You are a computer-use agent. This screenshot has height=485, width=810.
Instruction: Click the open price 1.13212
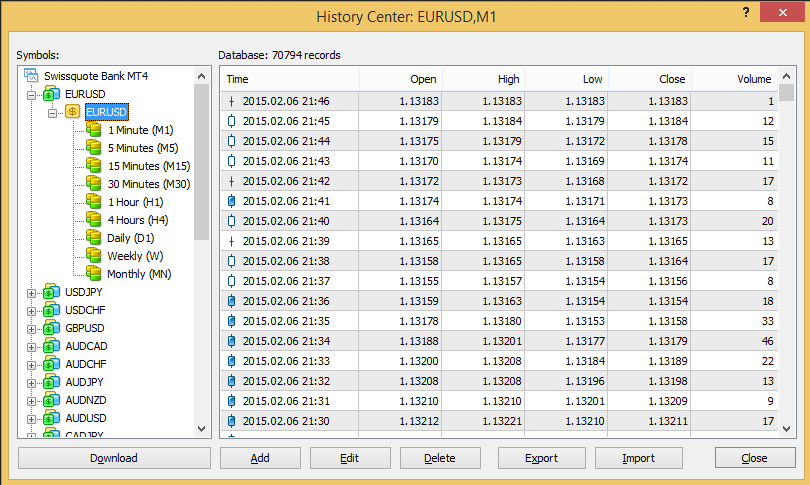point(419,421)
